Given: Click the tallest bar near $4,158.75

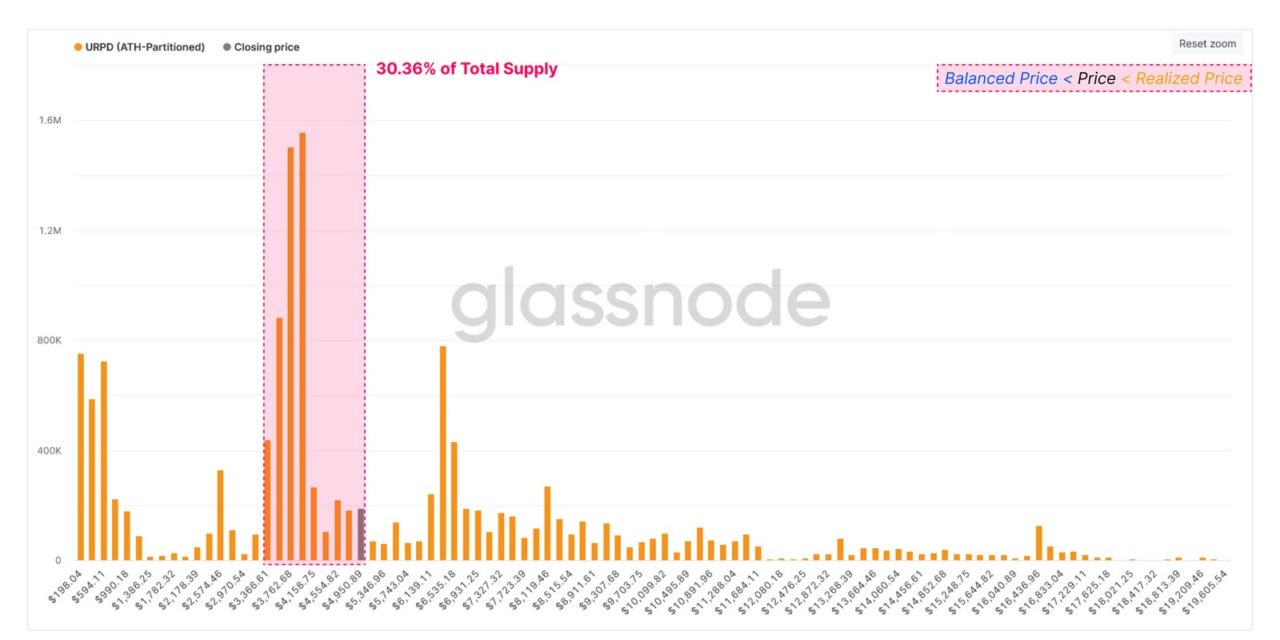Looking at the screenshot, I should pyautogui.click(x=302, y=350).
